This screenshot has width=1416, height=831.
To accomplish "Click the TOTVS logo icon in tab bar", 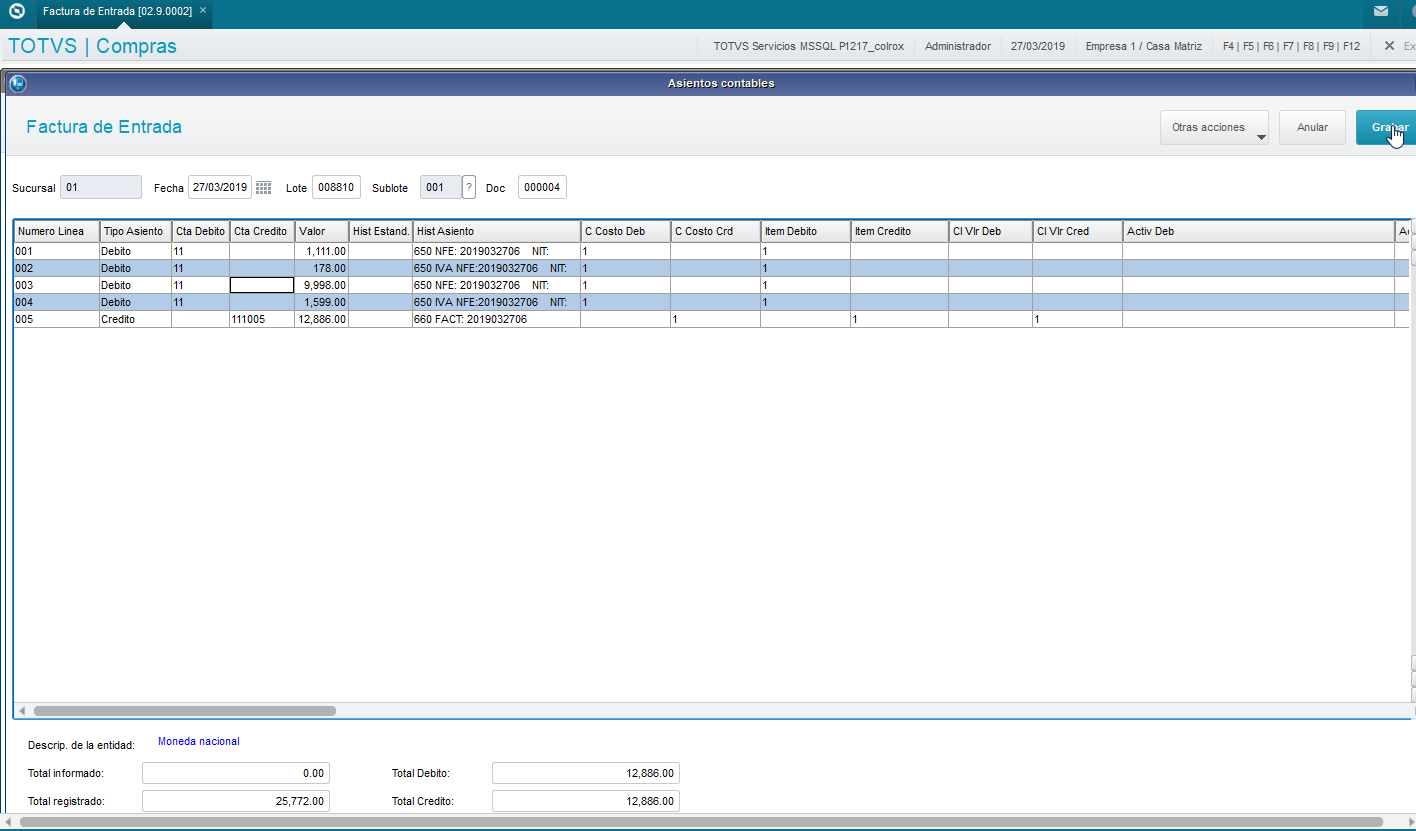I will [17, 11].
